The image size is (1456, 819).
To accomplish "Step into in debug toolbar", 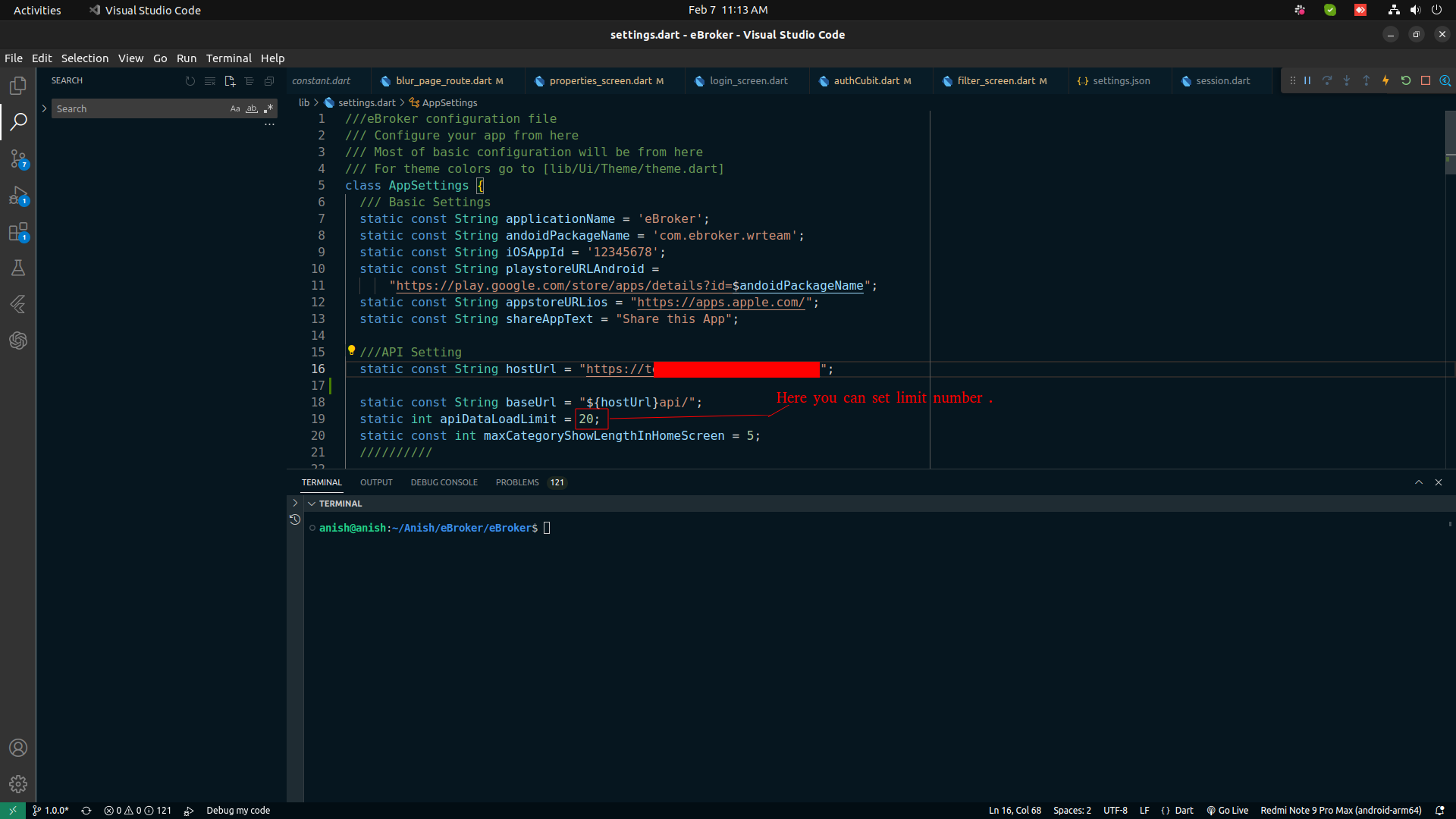I will (x=1347, y=80).
